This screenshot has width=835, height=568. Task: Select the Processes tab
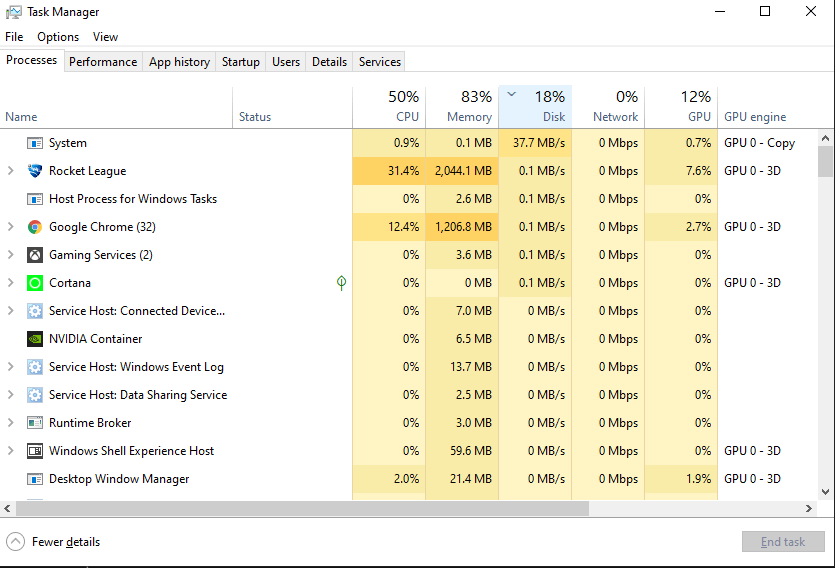point(32,60)
